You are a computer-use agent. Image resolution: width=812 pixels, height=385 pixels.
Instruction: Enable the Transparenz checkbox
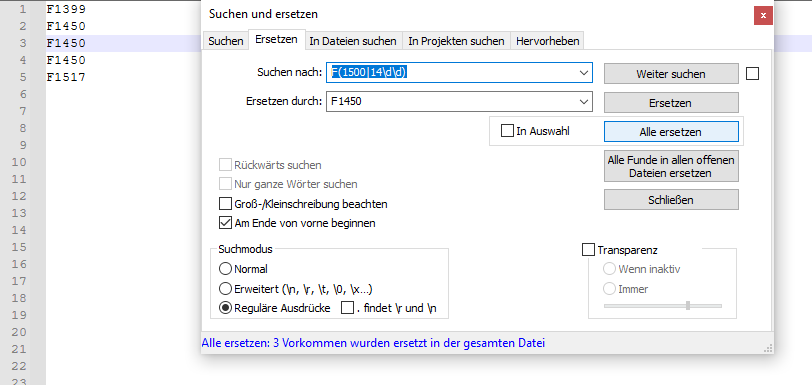click(588, 250)
